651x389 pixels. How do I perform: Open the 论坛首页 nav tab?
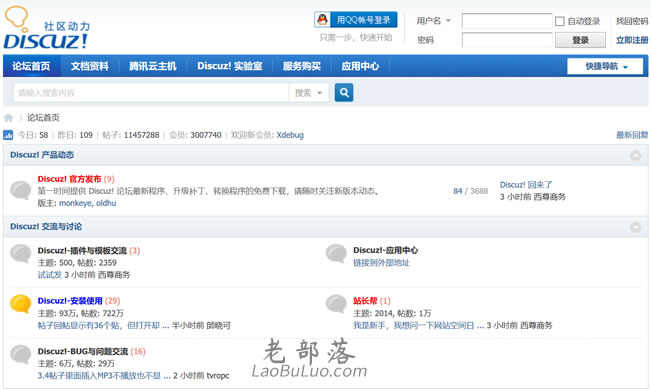click(31, 66)
